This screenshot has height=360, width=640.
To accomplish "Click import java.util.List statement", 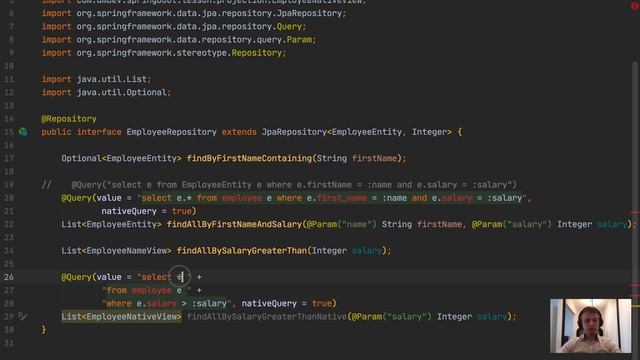I will point(96,79).
